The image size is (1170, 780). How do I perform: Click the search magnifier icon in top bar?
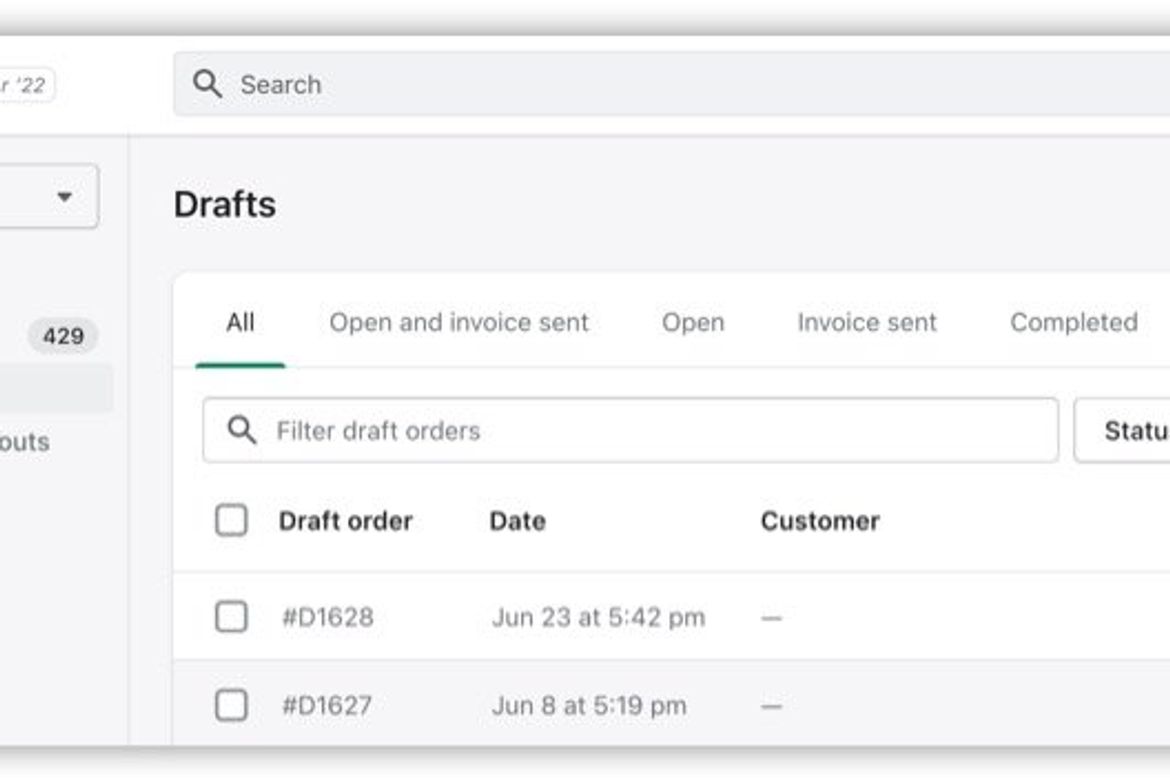coord(208,84)
